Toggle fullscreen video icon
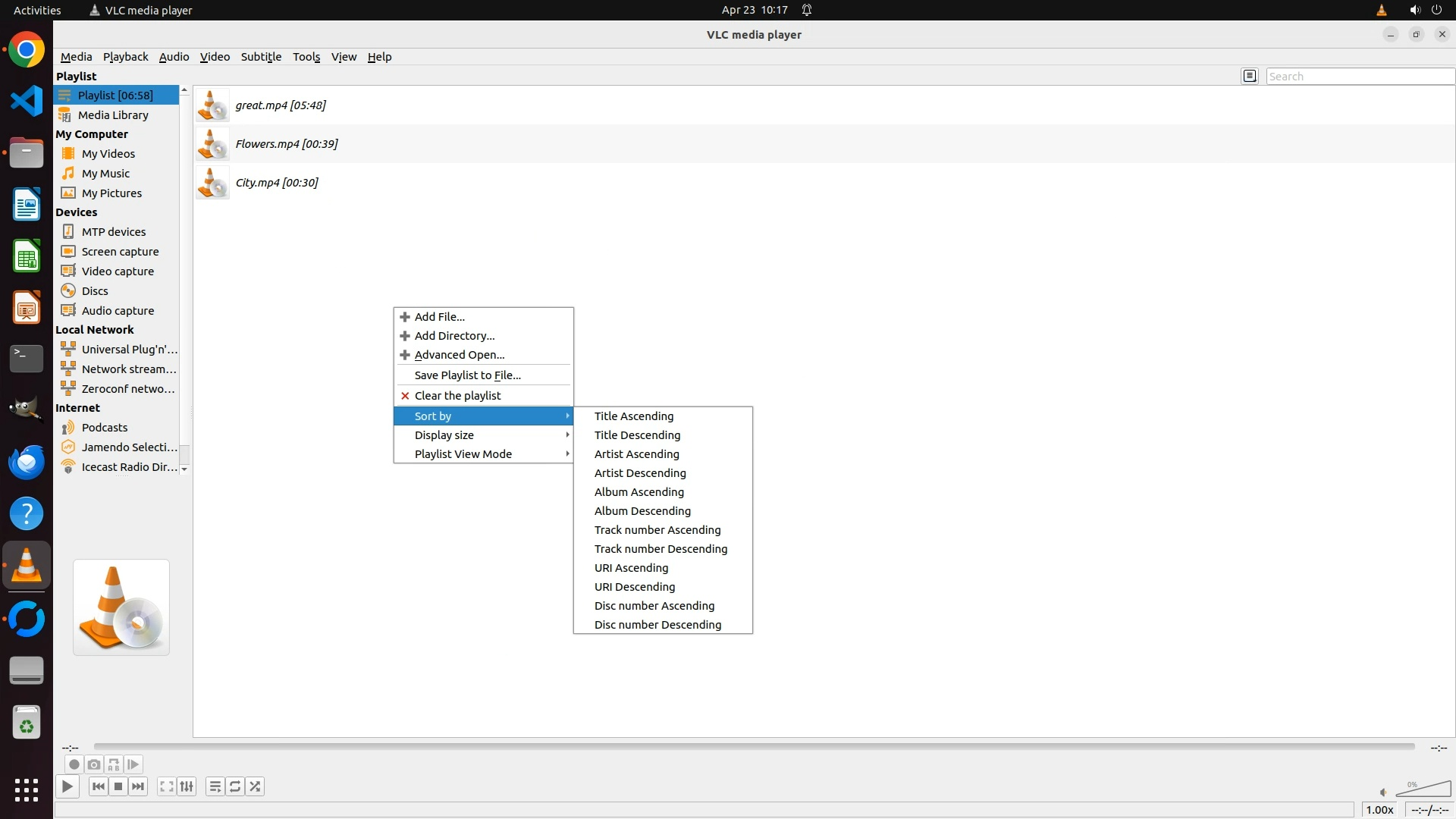The height and width of the screenshot is (819, 1456). (167, 786)
